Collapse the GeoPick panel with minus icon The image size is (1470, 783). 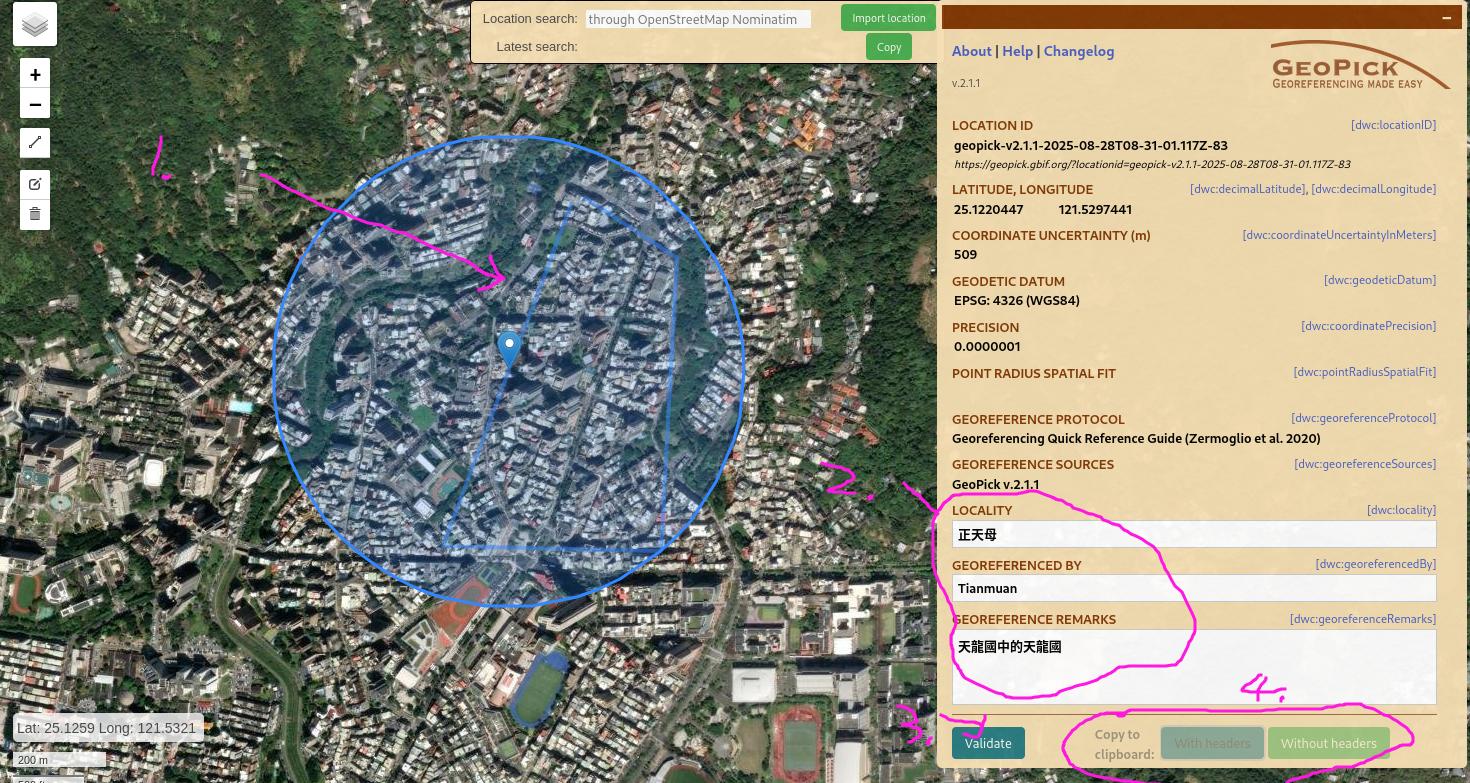[1446, 18]
